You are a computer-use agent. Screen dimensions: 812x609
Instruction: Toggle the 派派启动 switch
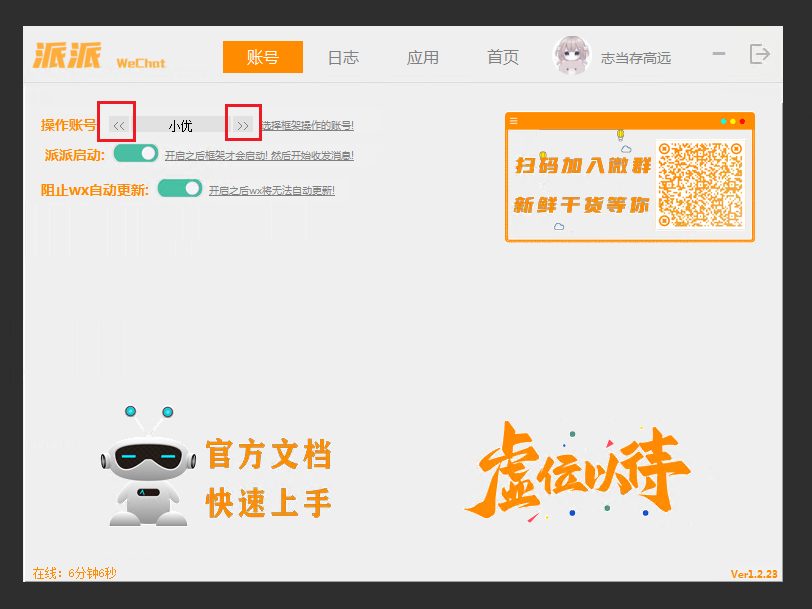coord(136,154)
